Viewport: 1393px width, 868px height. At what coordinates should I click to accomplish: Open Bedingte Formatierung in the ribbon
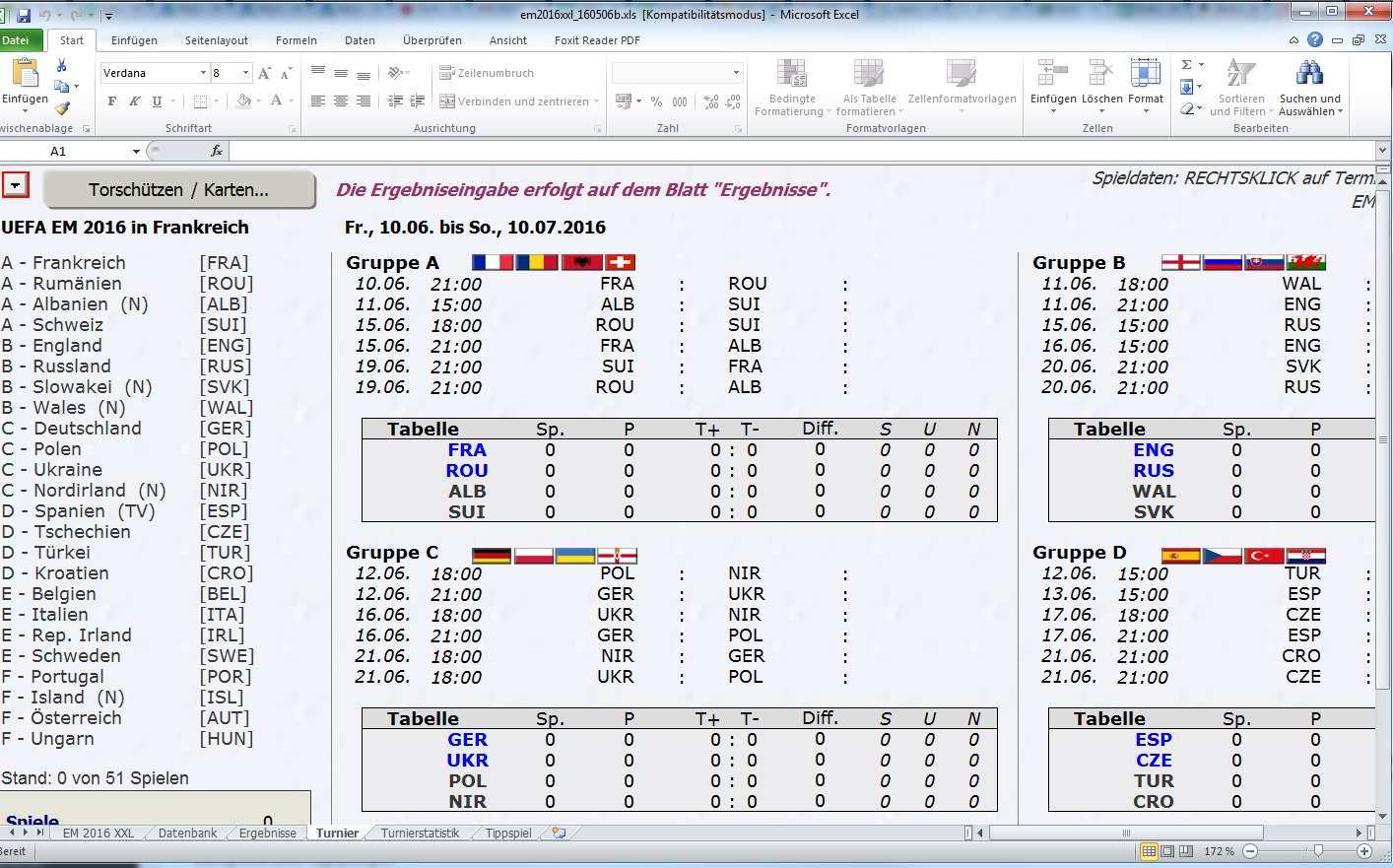tap(792, 87)
